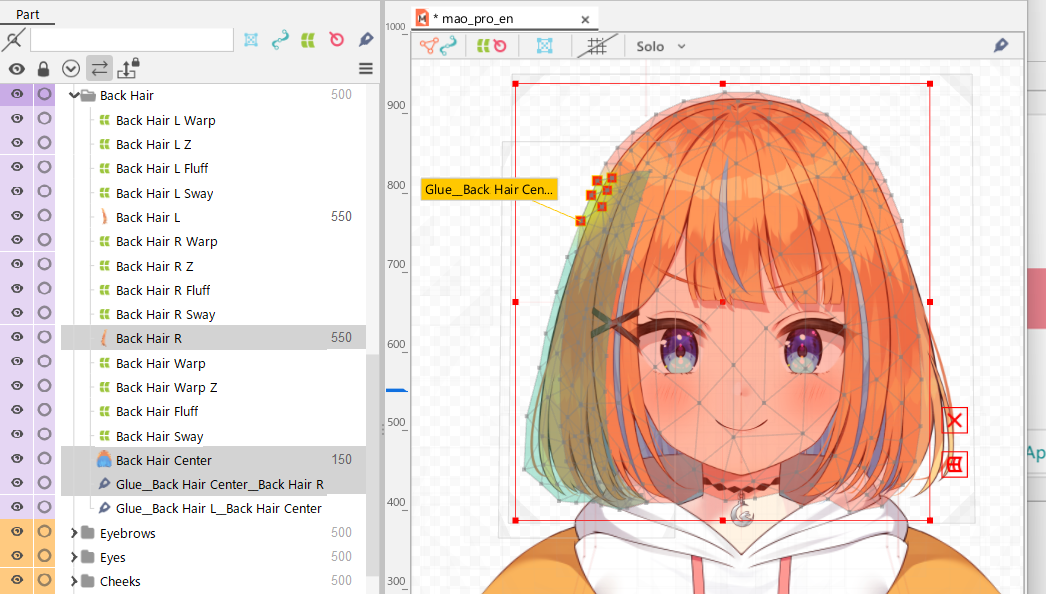The image size is (1046, 594).
Task: Toggle visibility of Back Hair Center
Action: (x=17, y=460)
